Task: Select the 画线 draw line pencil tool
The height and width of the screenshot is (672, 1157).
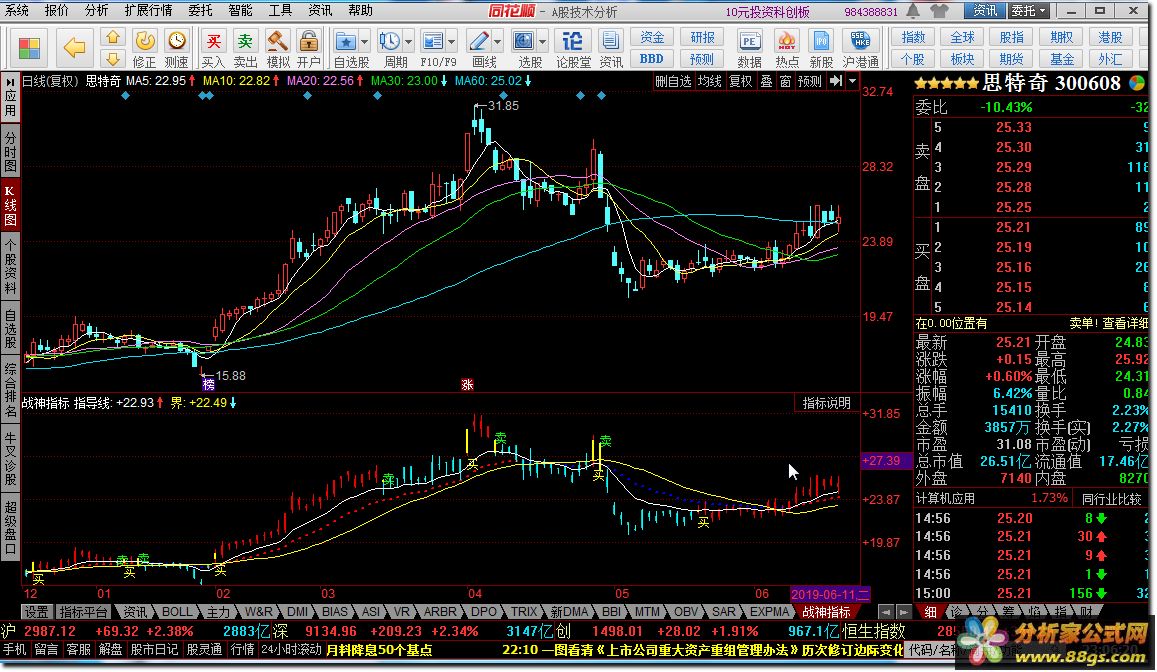Action: [478, 41]
